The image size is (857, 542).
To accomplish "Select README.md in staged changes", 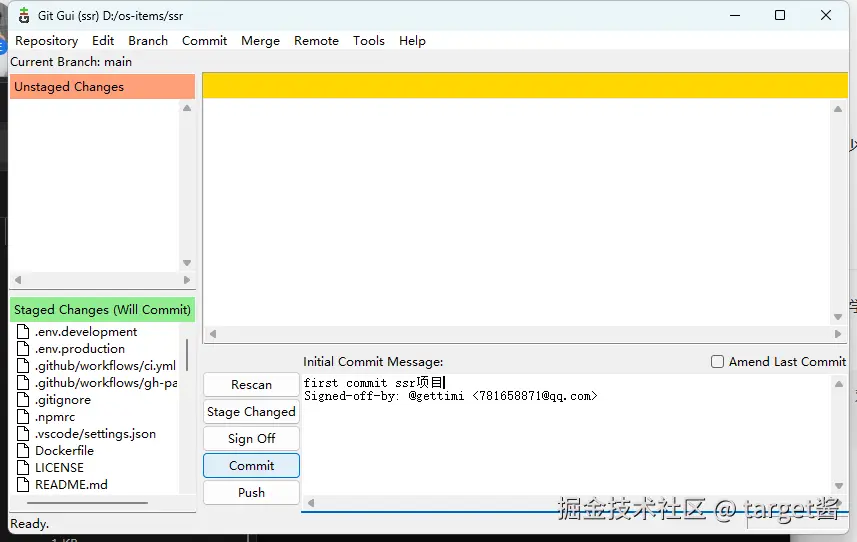I will coord(71,484).
